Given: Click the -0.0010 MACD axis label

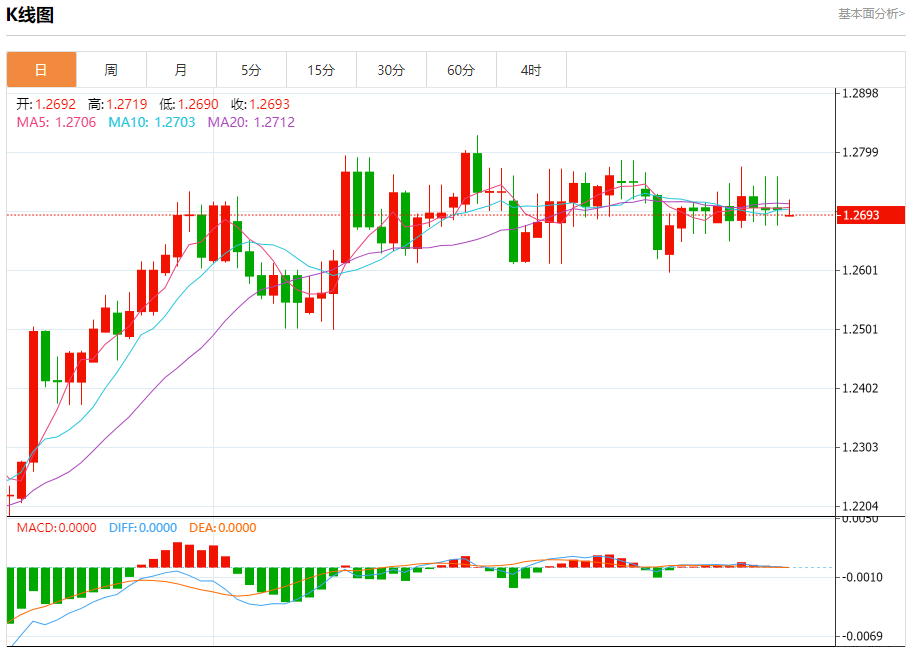Looking at the screenshot, I should pos(862,577).
